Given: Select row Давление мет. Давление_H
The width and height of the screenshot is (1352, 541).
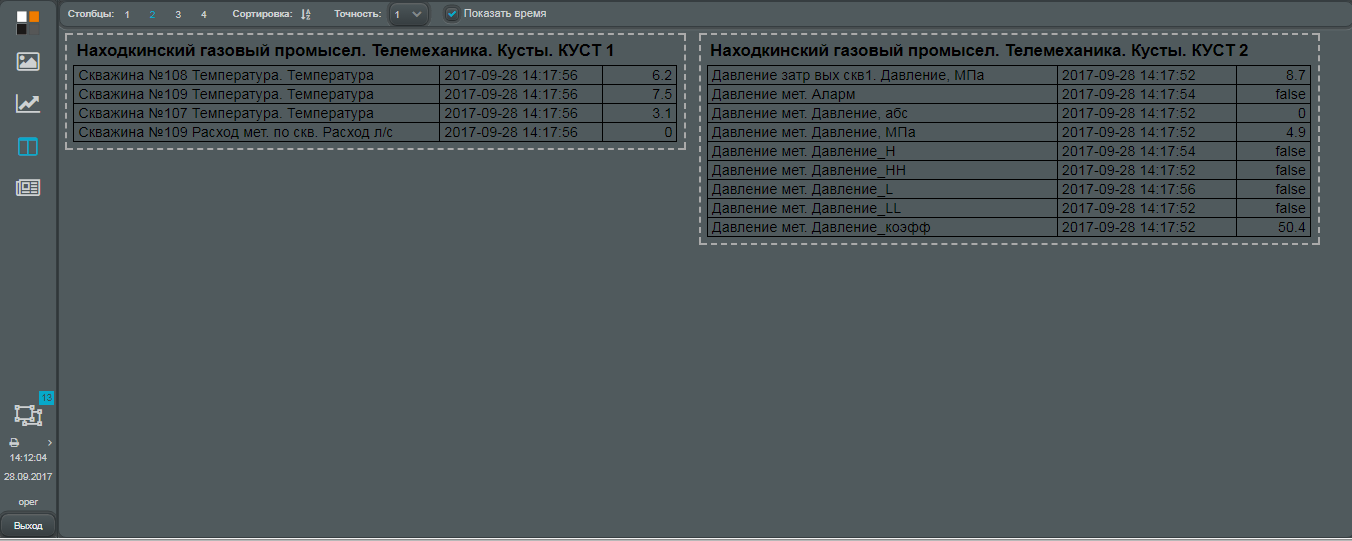Looking at the screenshot, I should click(1009, 151).
